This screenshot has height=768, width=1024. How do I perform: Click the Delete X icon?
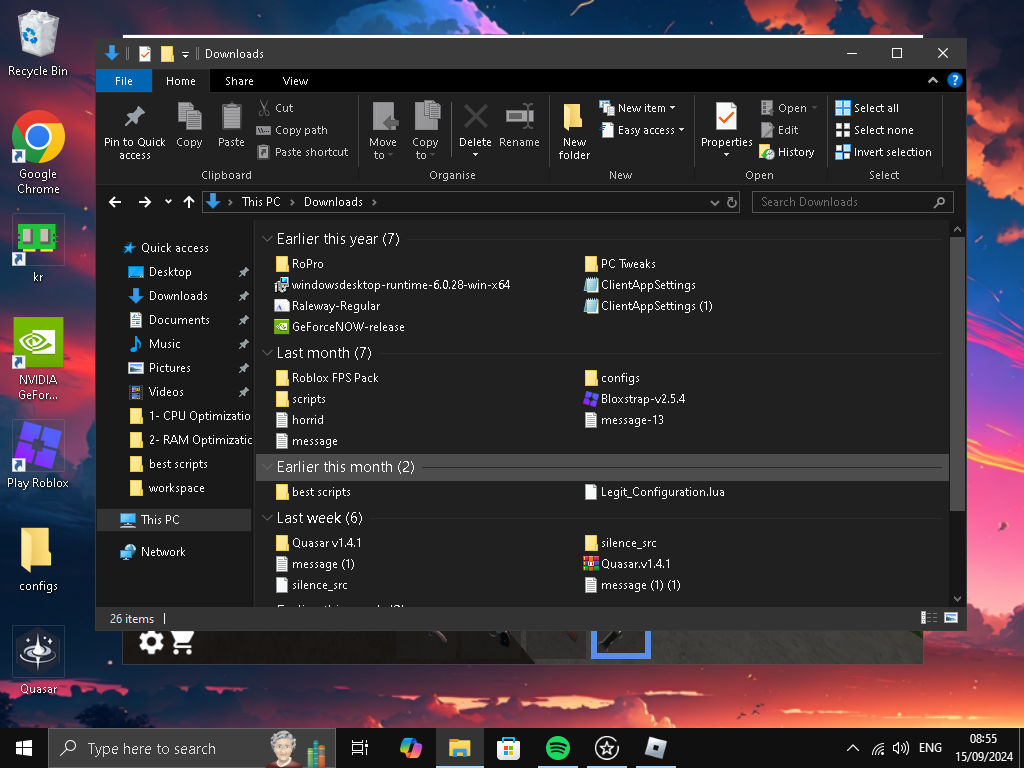[x=475, y=117]
